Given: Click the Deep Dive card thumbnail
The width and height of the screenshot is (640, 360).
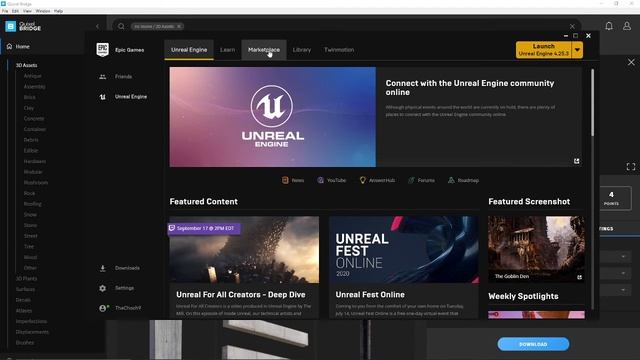Looking at the screenshot, I should tap(244, 250).
